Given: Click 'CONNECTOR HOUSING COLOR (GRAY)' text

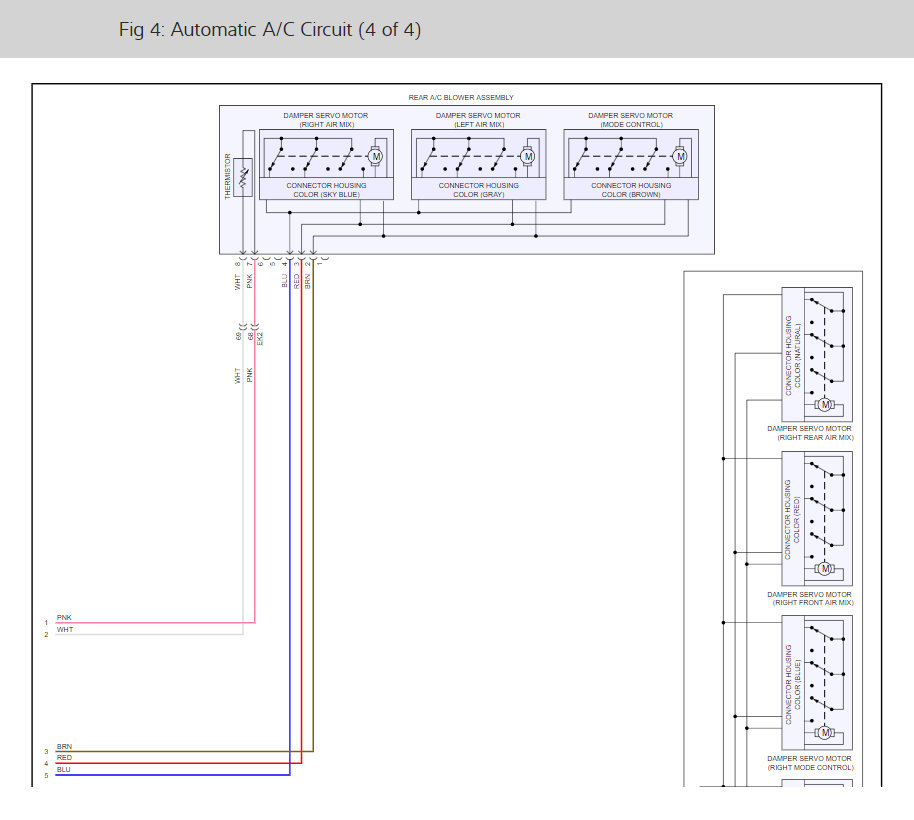Looking at the screenshot, I should pyautogui.click(x=479, y=190).
